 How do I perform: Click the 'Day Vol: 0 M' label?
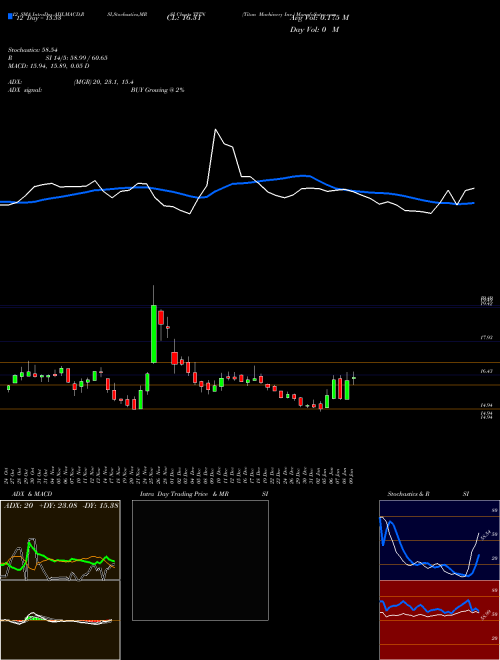click(314, 29)
